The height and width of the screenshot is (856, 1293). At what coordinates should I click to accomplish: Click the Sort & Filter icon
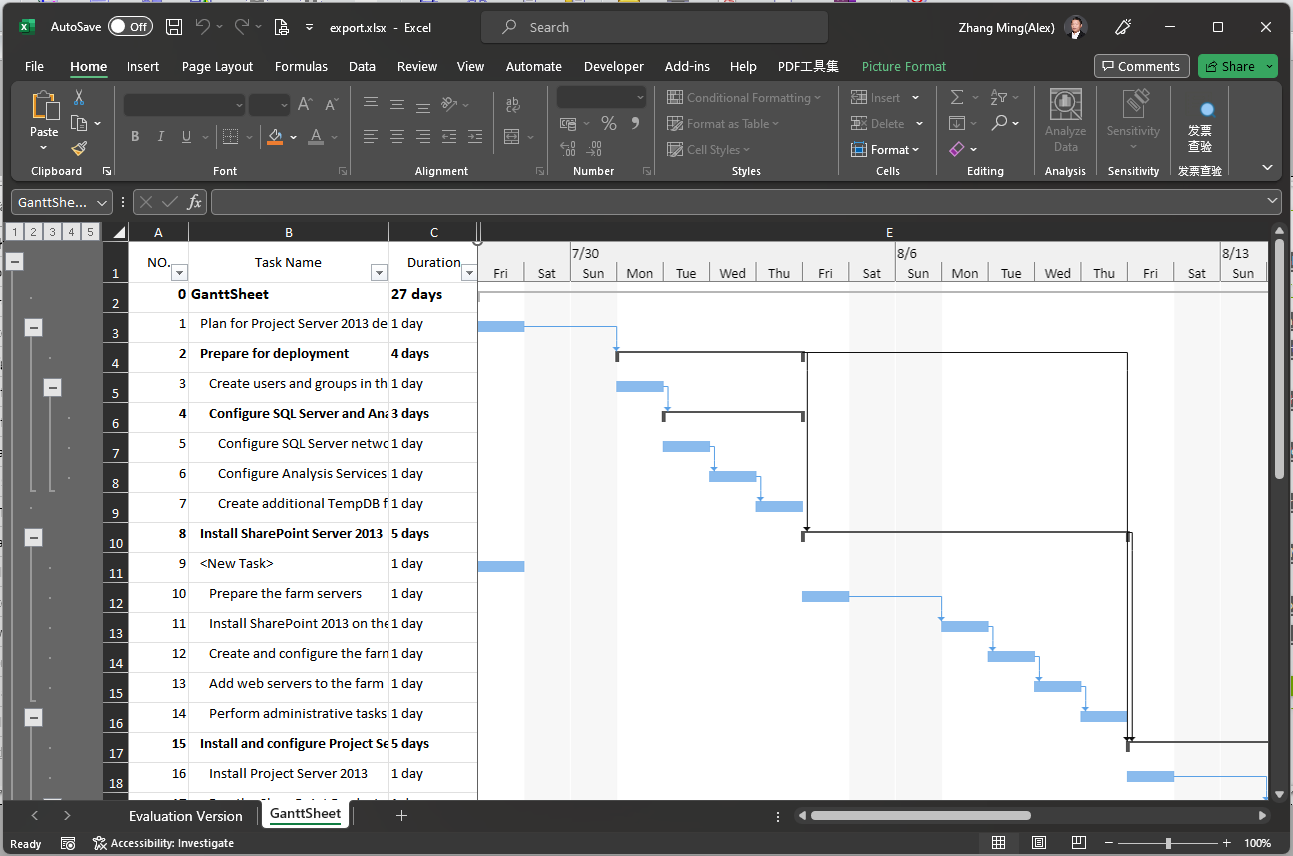click(998, 97)
